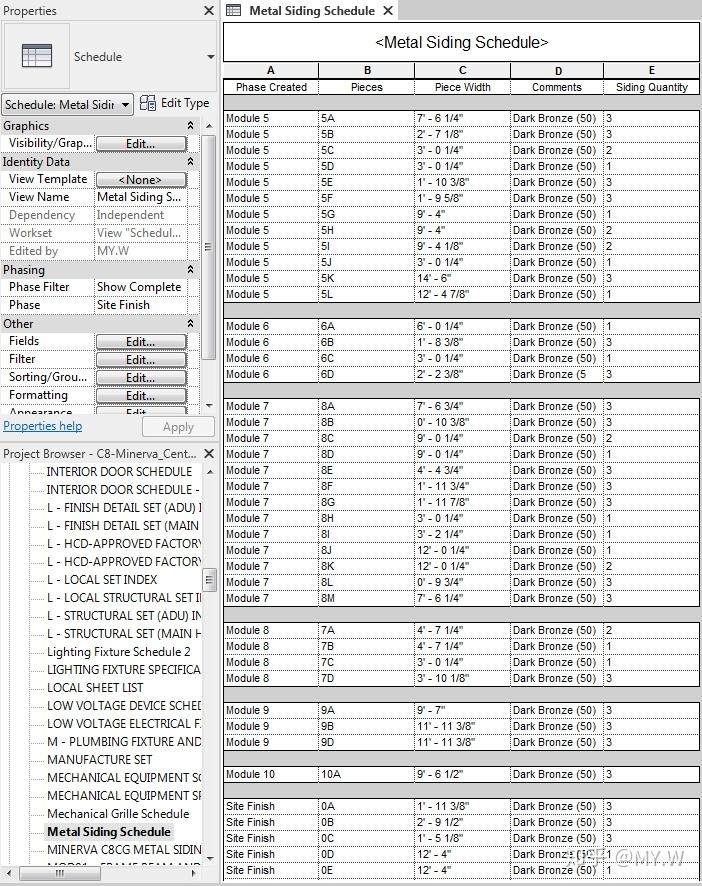Open the Schedule type selector dropdown
702x886 pixels.
pos(210,57)
